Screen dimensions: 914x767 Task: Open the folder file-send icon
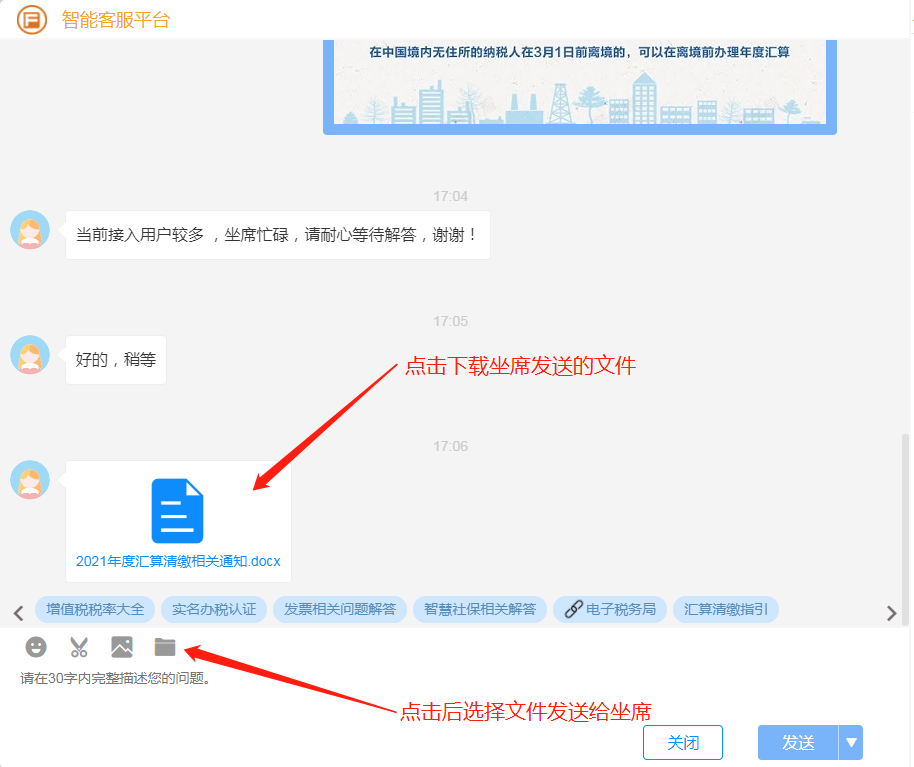[165, 647]
